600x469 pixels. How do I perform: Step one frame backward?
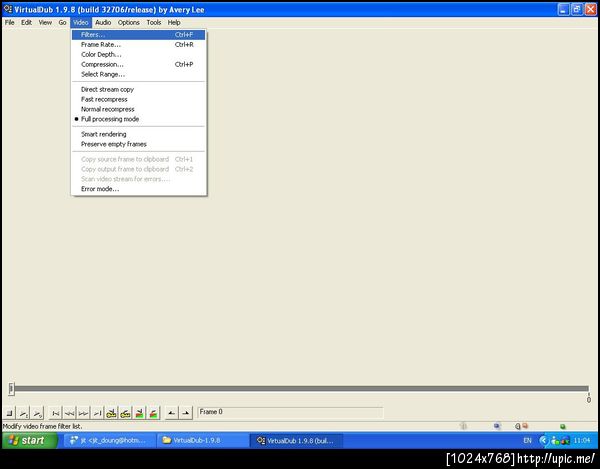[x=70, y=413]
